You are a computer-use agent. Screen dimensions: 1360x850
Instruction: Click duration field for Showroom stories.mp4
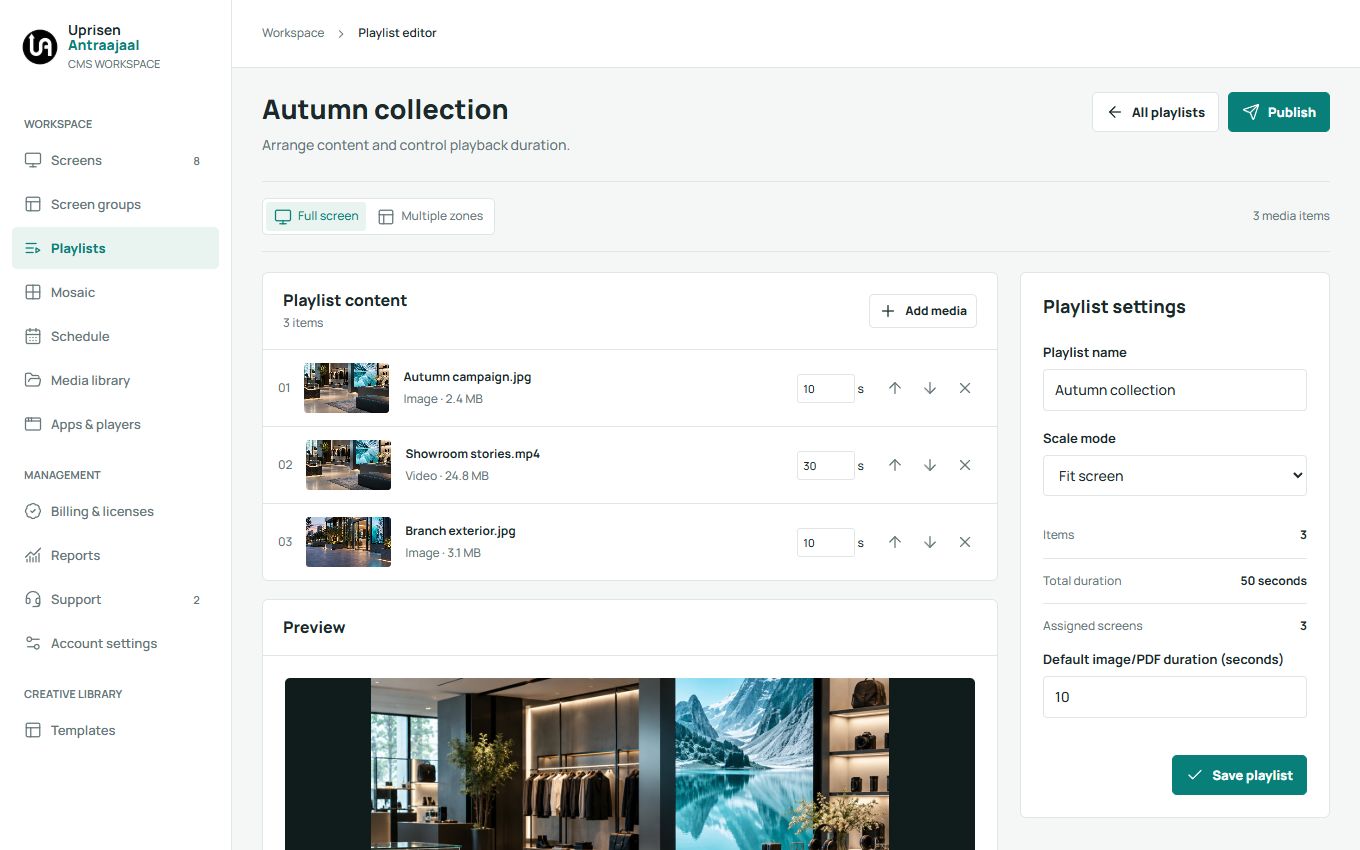[825, 465]
